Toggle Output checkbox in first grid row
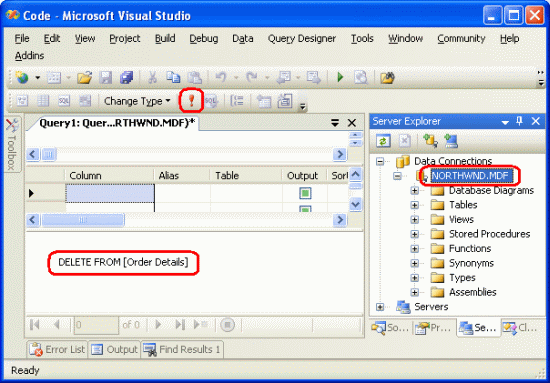550x383 pixels. click(x=305, y=193)
